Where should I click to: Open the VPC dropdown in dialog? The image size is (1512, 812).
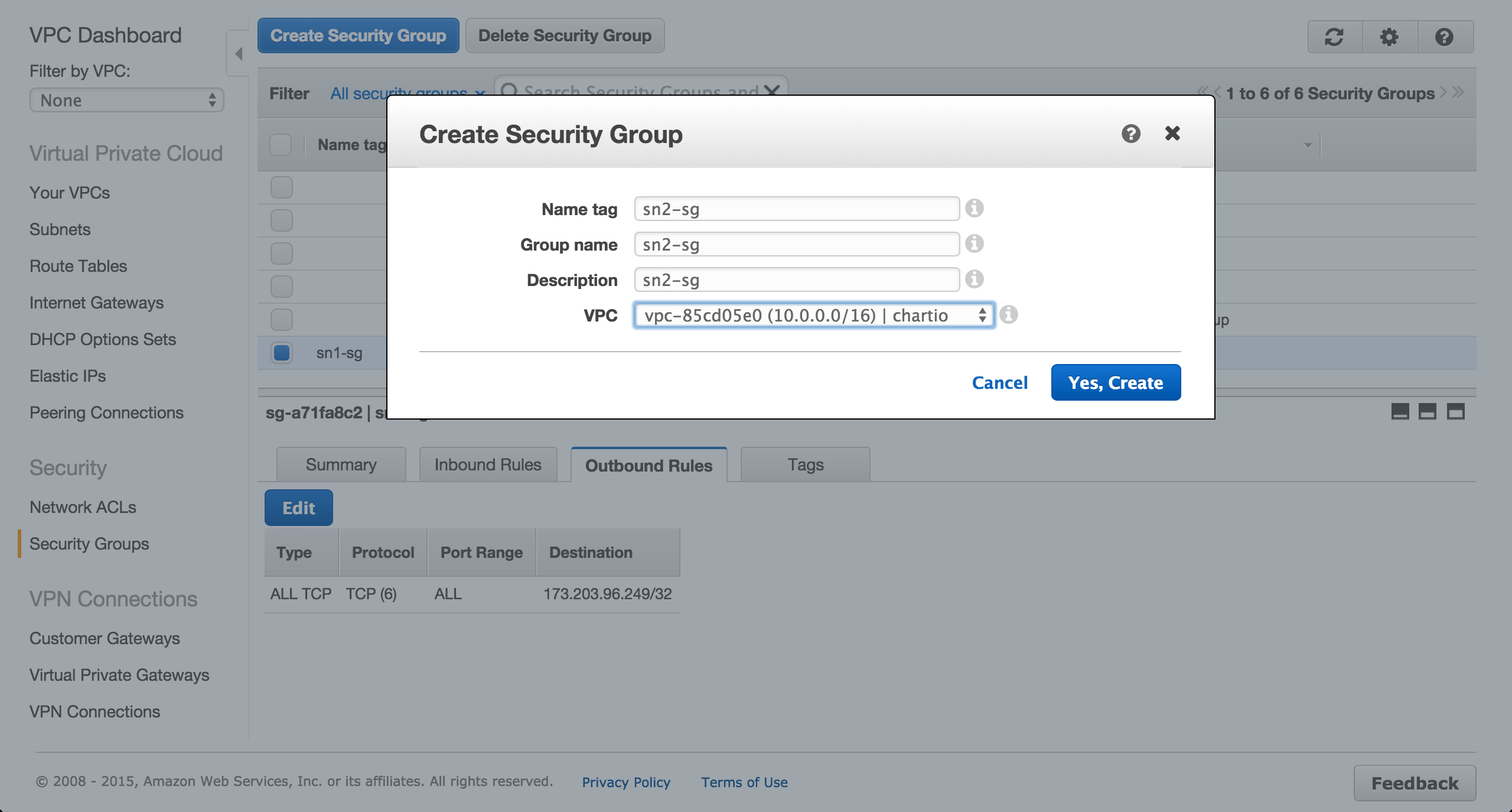point(814,315)
